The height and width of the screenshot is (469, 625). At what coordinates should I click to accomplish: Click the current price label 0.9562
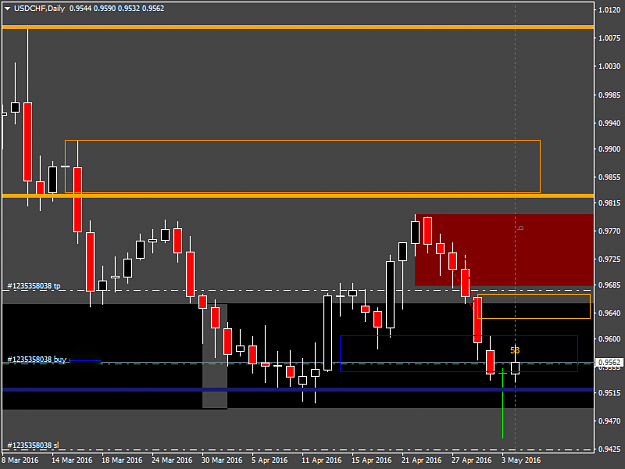coord(609,363)
